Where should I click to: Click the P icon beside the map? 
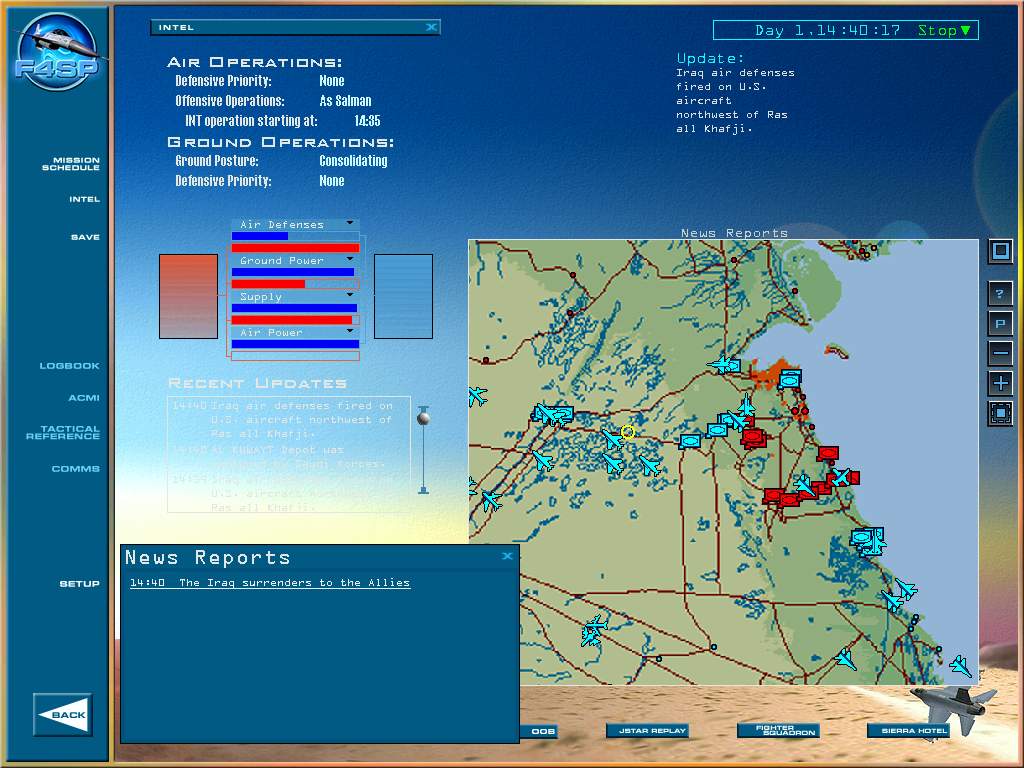tap(1000, 324)
